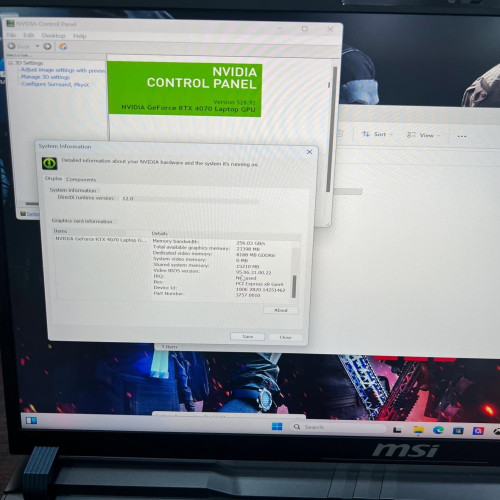The image size is (500, 500).
Task: Expand the Sort dropdown
Action: click(377, 134)
